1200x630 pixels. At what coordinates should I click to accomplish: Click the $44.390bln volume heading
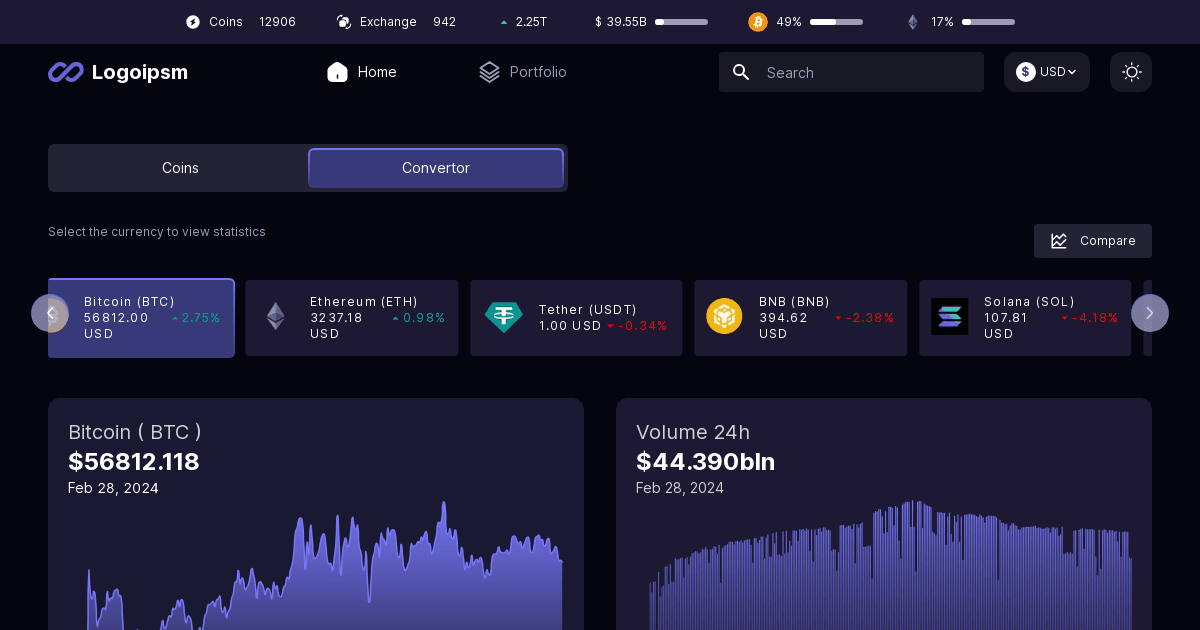coord(706,462)
